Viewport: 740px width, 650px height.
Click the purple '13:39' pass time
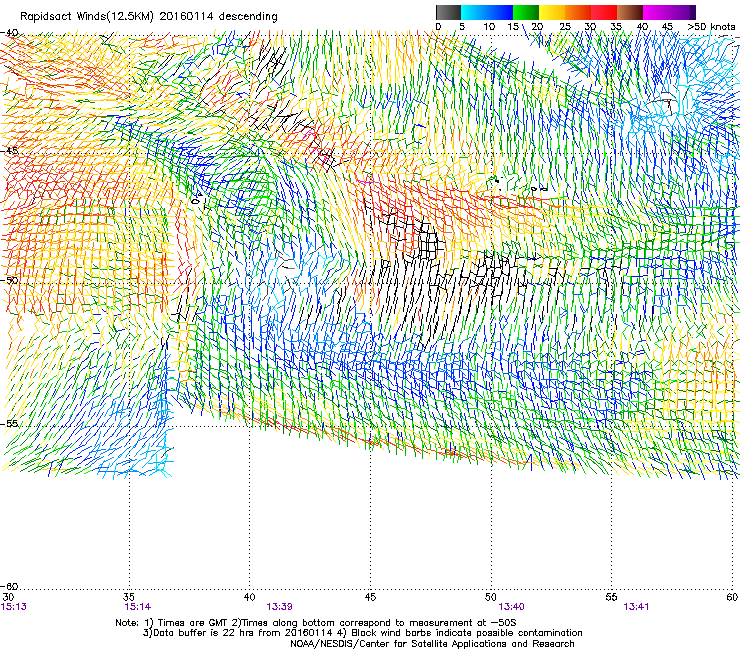pos(279,607)
